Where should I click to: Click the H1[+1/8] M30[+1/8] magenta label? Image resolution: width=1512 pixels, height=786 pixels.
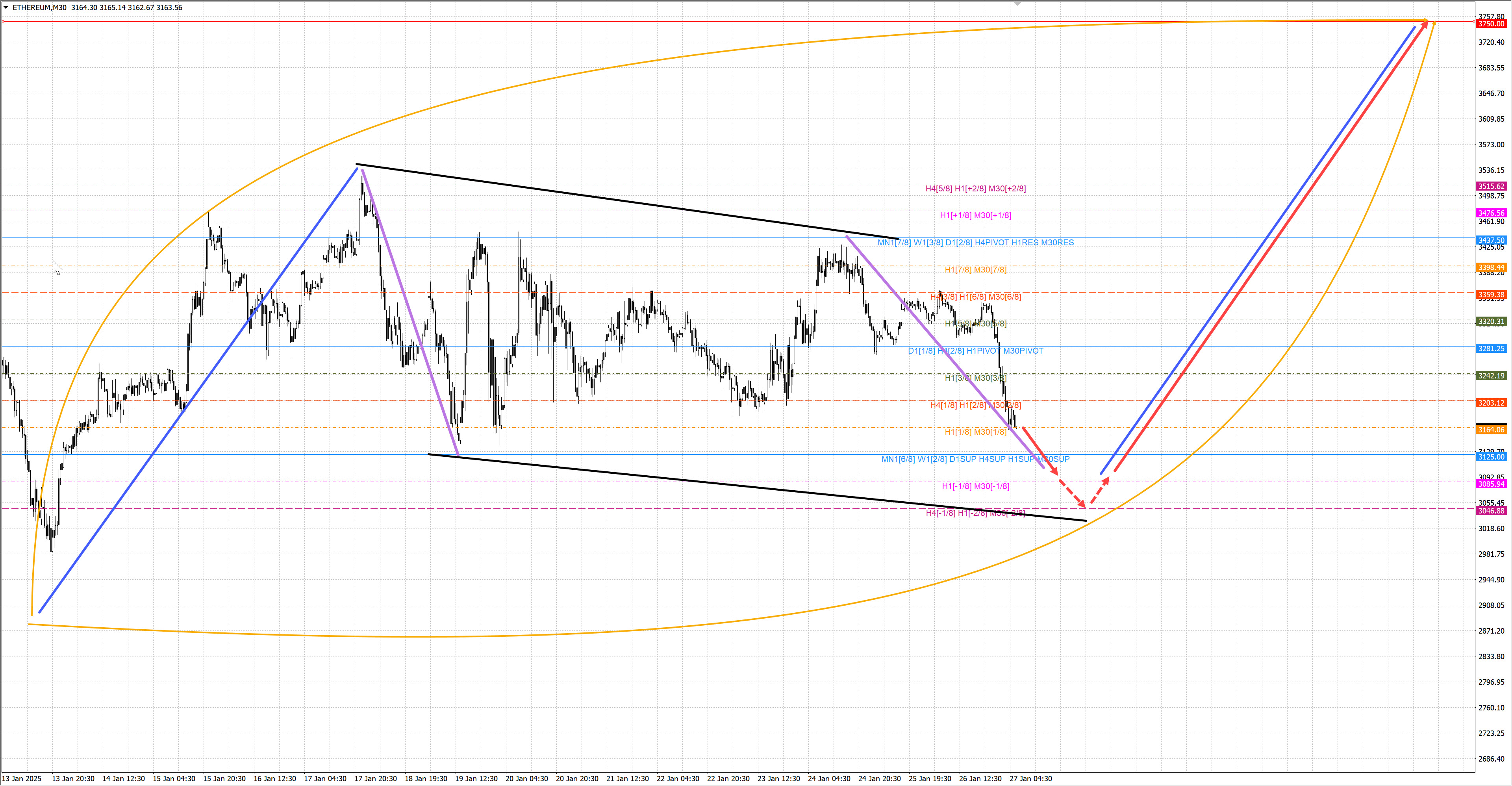coord(976,215)
